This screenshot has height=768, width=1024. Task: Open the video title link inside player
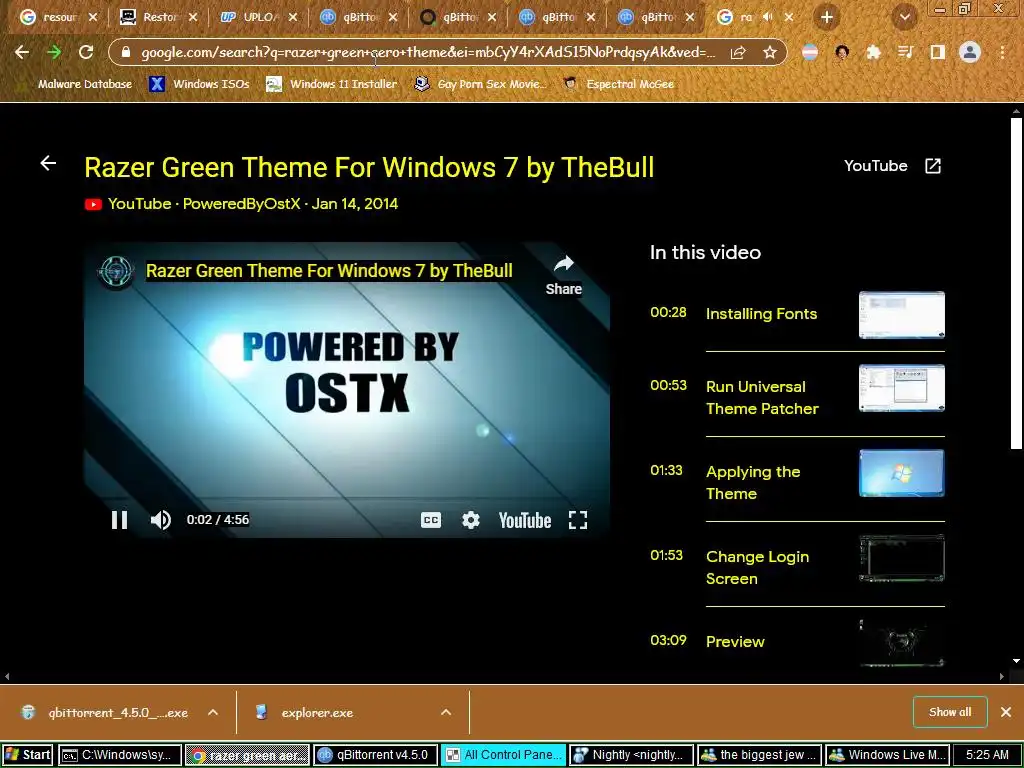(x=329, y=271)
